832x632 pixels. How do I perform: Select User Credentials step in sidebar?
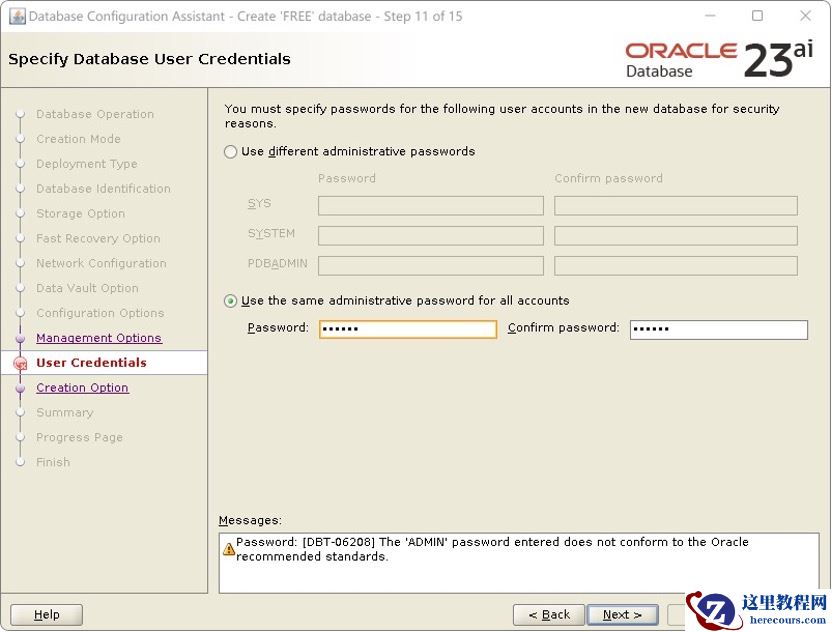(91, 363)
